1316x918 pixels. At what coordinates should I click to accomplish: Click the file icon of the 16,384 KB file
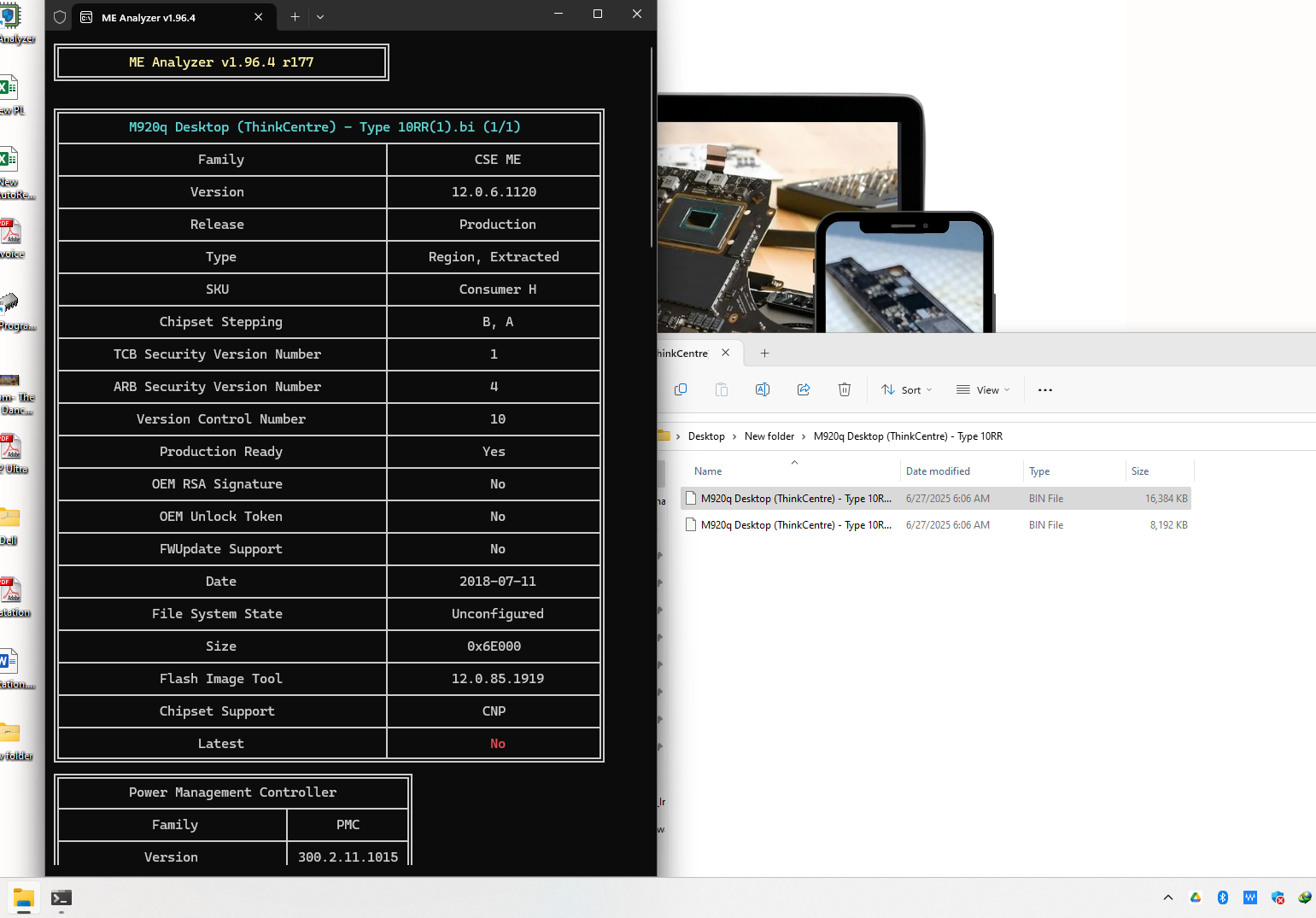pos(691,499)
